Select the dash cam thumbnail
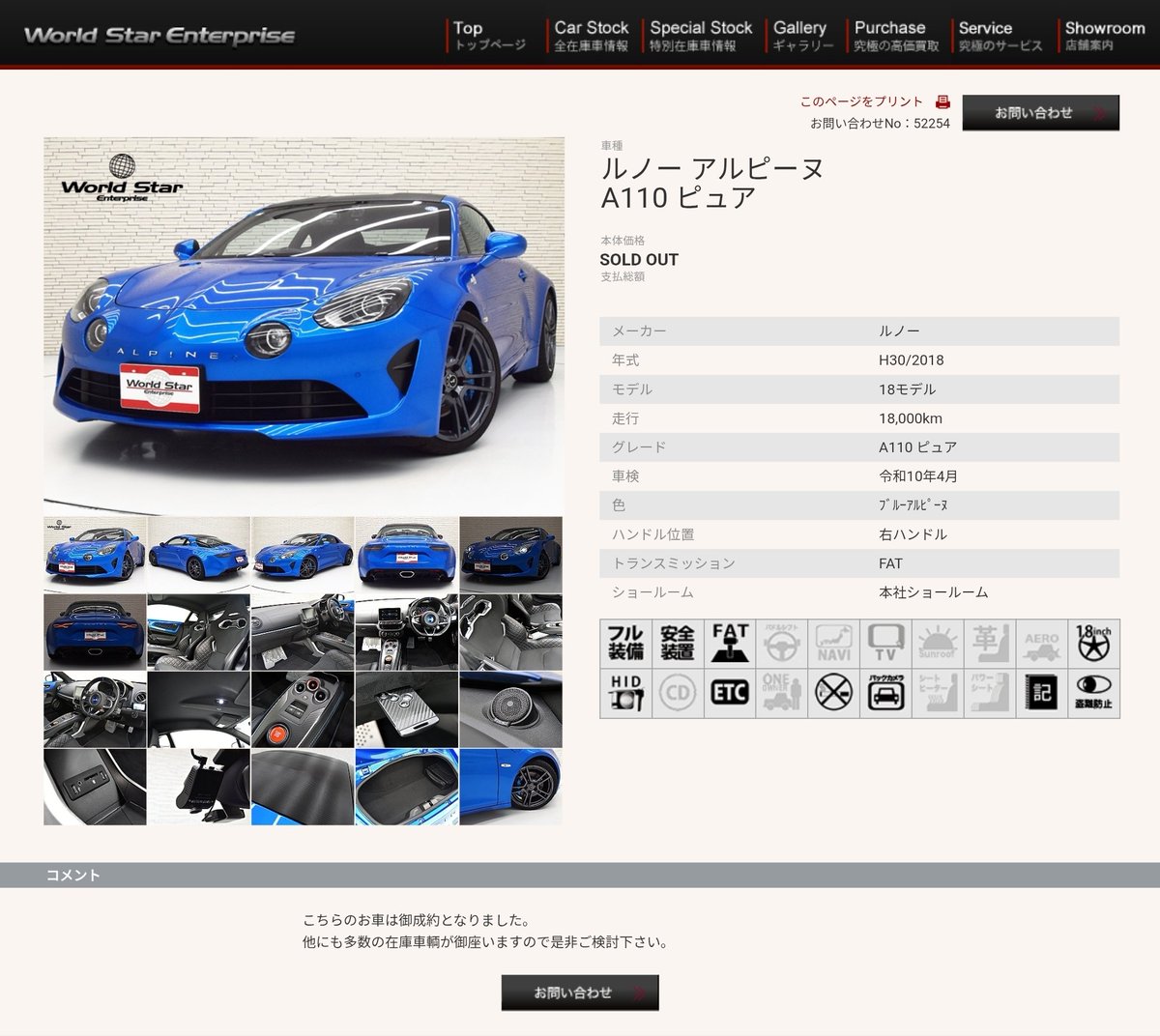The height and width of the screenshot is (1036, 1160). (199, 787)
